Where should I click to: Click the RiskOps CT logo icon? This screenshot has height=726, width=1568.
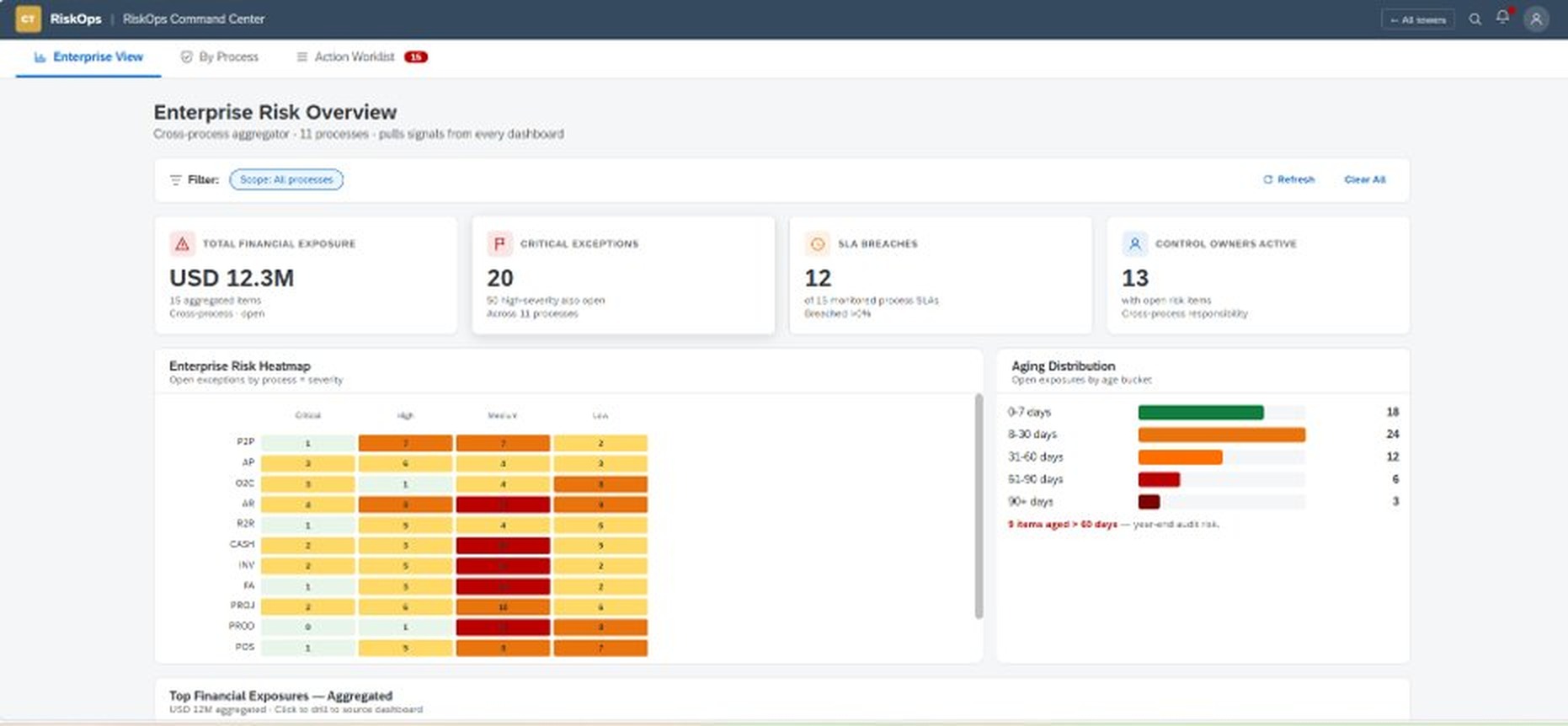28,19
